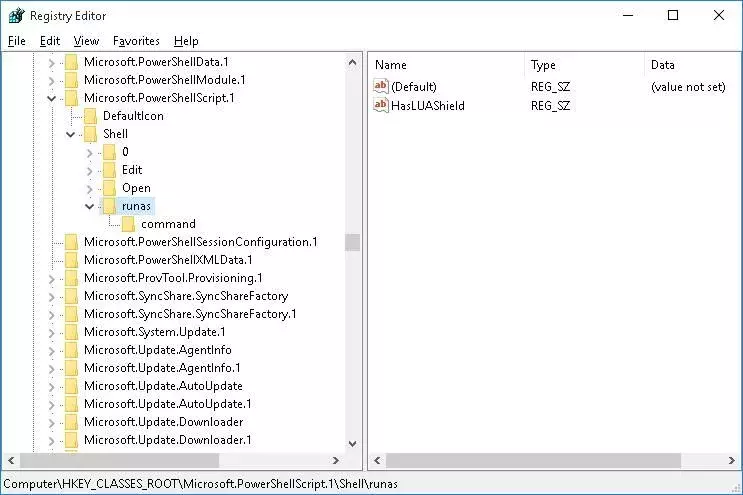The image size is (743, 495).
Task: Click the Shell key folder icon
Action: (x=91, y=134)
